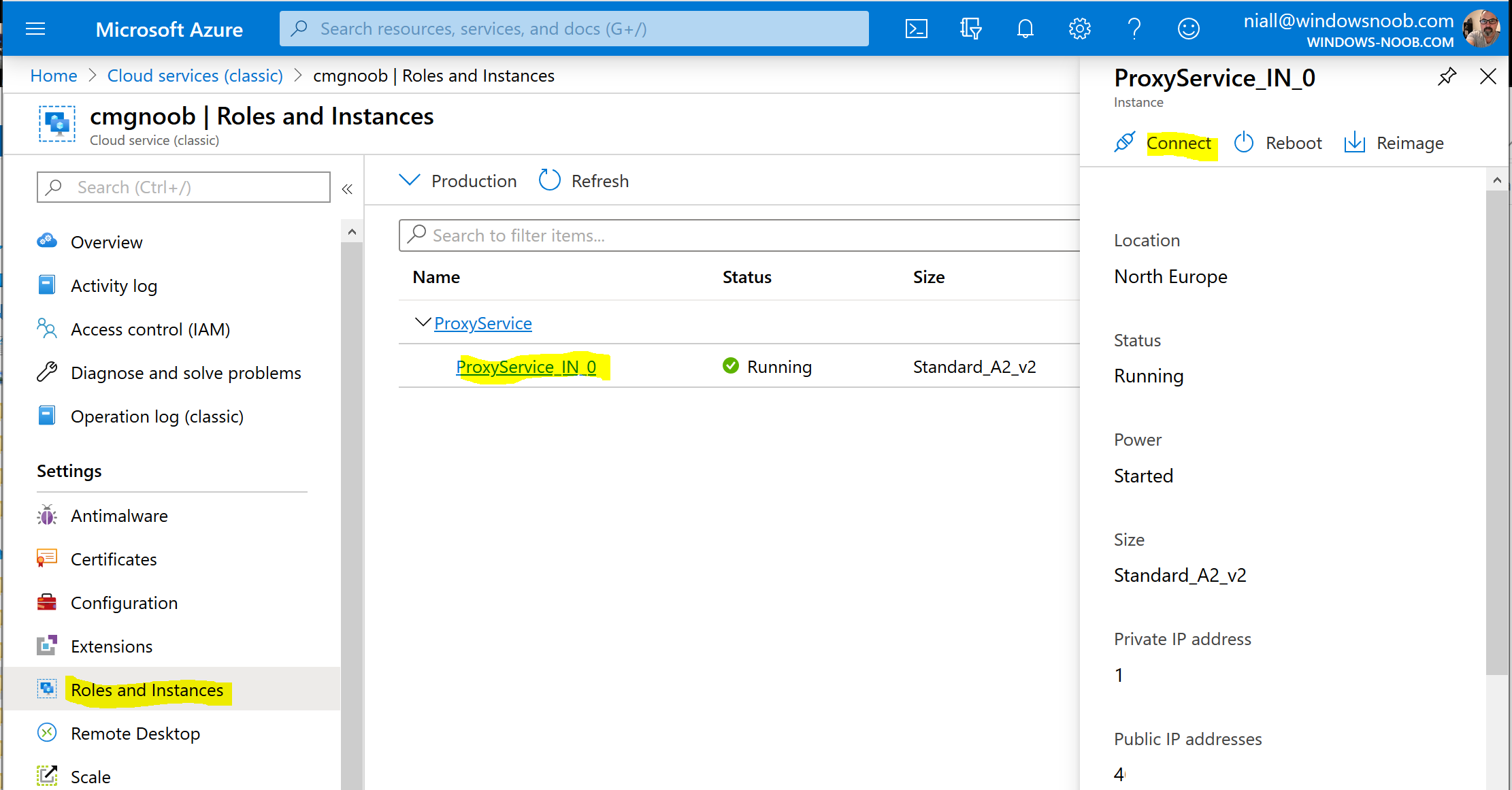The image size is (1512, 790).
Task: Select the ProxyService_IN_0 instance link
Action: pyautogui.click(x=526, y=367)
